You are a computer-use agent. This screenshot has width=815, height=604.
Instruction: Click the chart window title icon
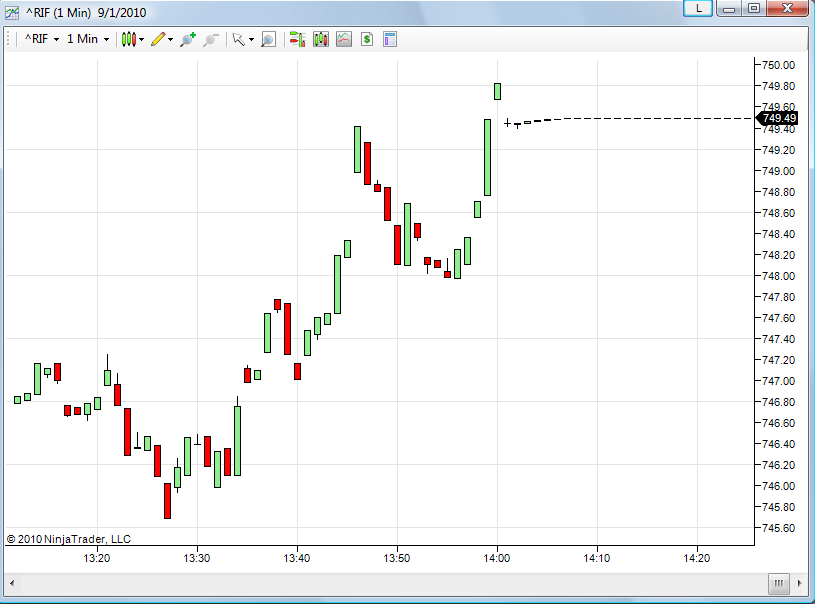tap(12, 12)
